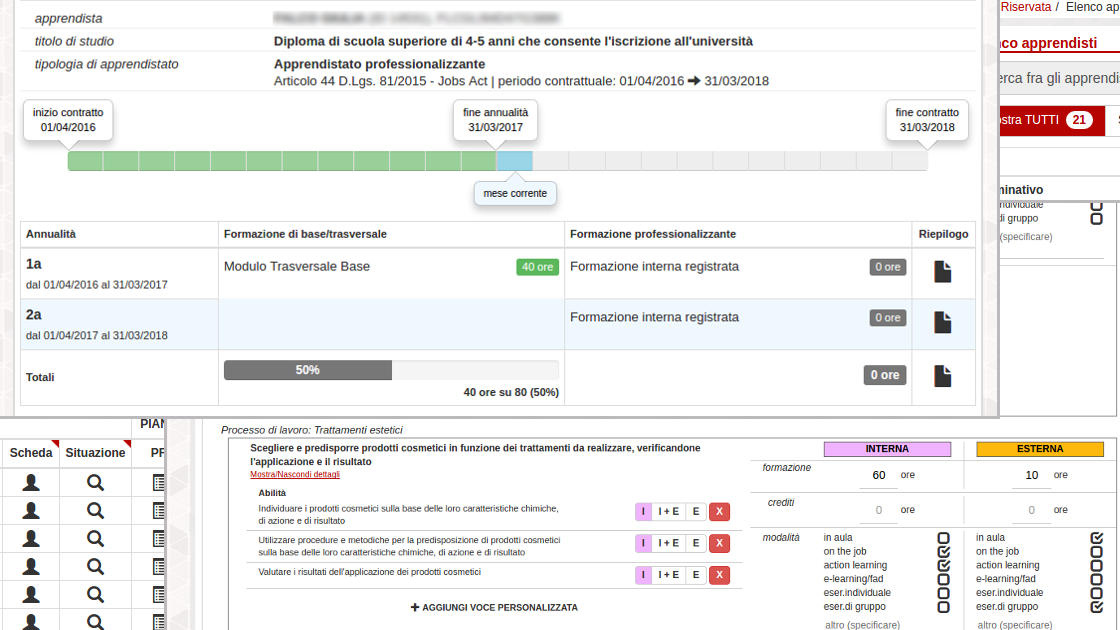Enable Interna 'e-learning/fad' checkbox
Image resolution: width=1120 pixels, height=630 pixels.
[943, 579]
